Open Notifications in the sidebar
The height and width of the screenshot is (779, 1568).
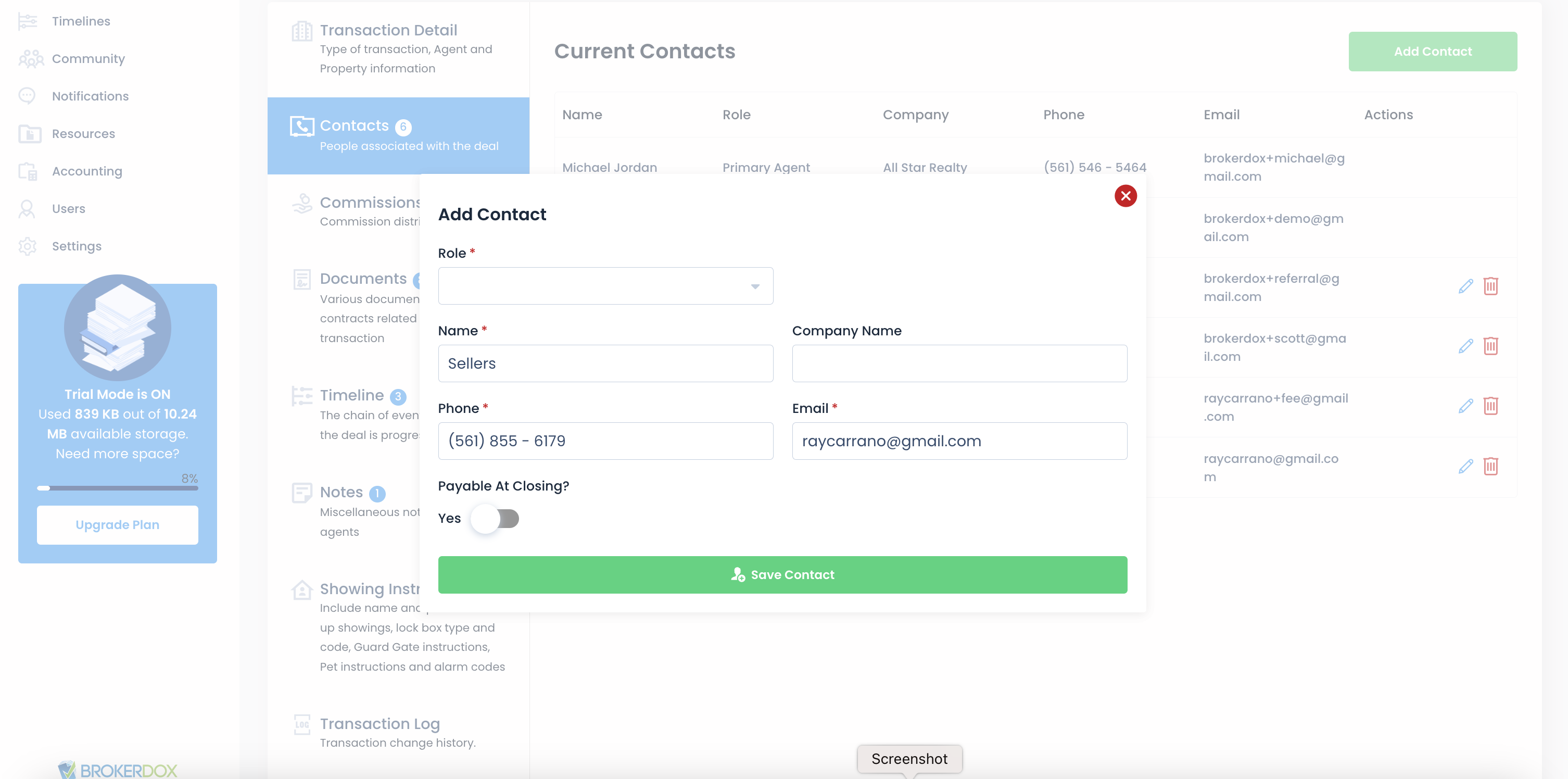click(x=90, y=96)
